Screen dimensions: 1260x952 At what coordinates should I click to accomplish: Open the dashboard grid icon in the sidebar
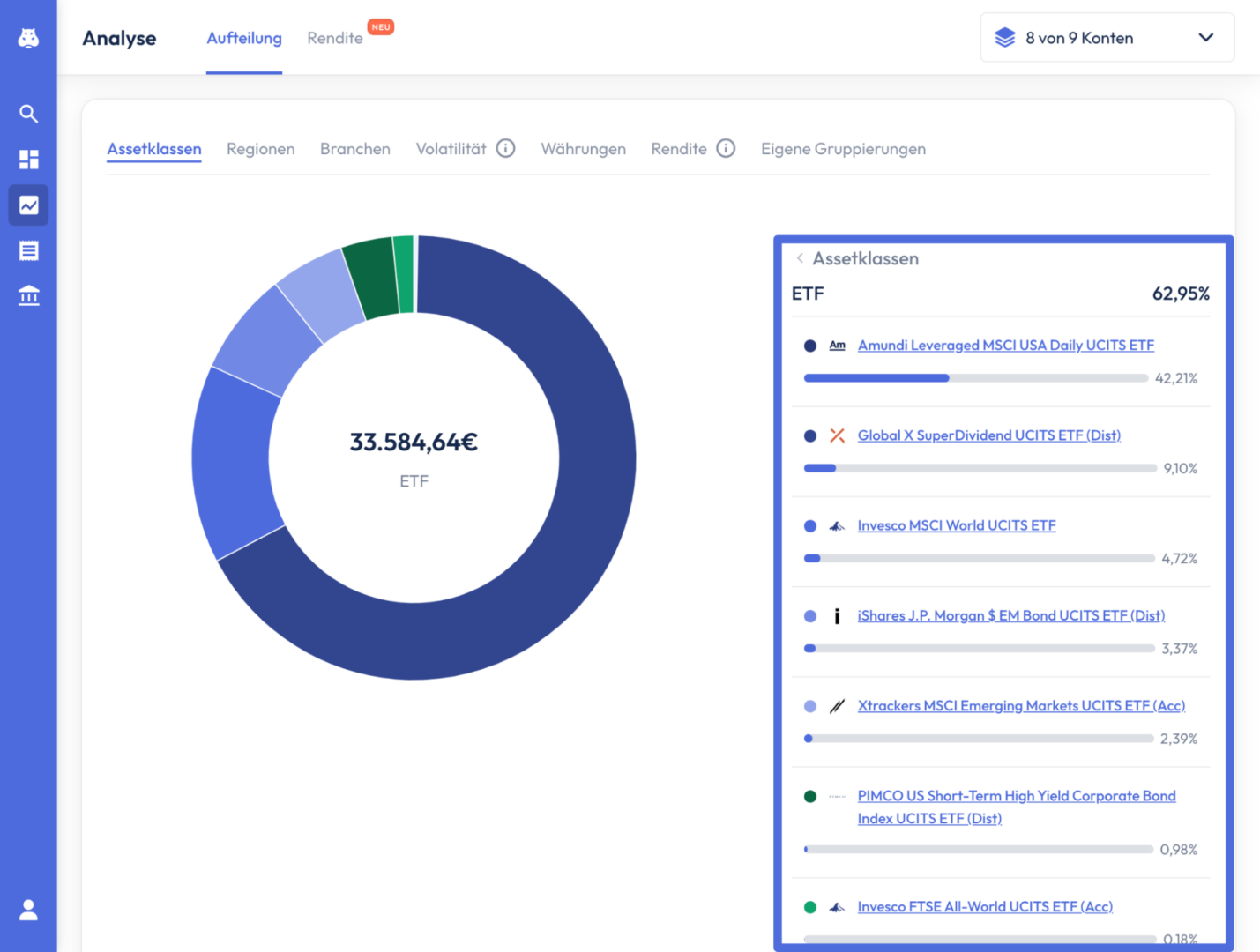28,160
